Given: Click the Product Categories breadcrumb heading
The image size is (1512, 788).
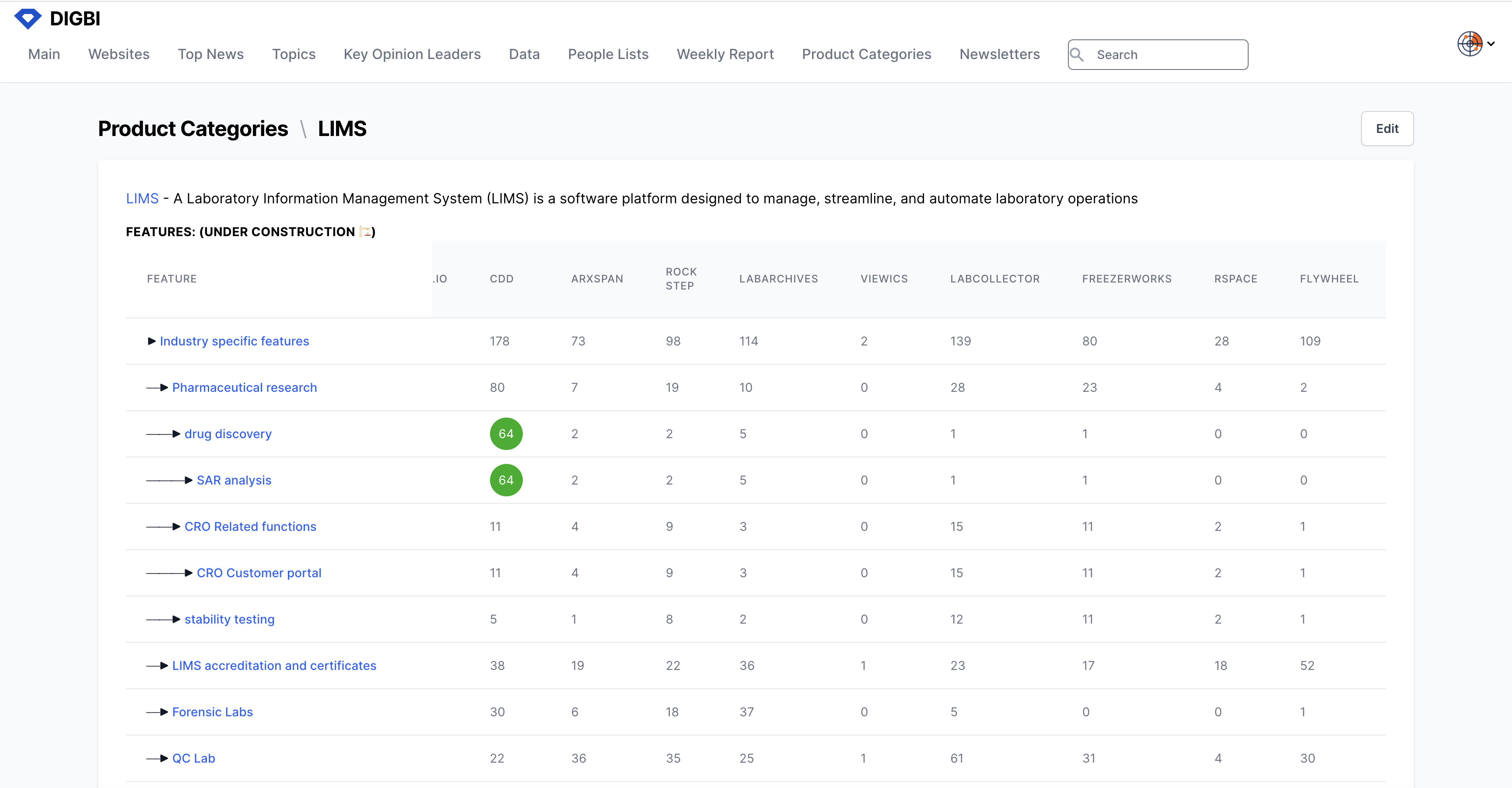Looking at the screenshot, I should coord(193,129).
